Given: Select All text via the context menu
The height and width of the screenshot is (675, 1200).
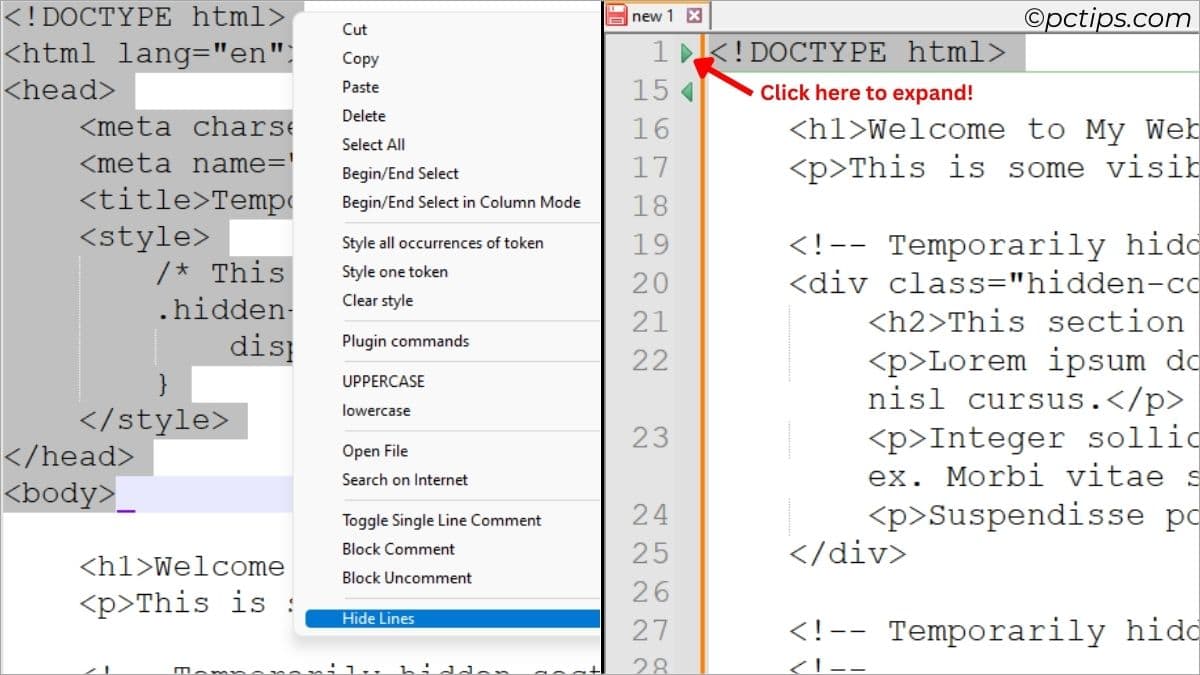Looking at the screenshot, I should tap(373, 144).
